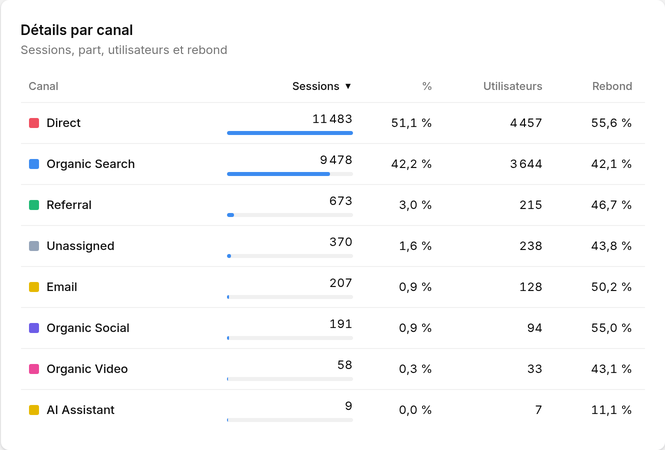Click the purple Organic Social swatch
Screen dimensions: 665x450
point(34,328)
